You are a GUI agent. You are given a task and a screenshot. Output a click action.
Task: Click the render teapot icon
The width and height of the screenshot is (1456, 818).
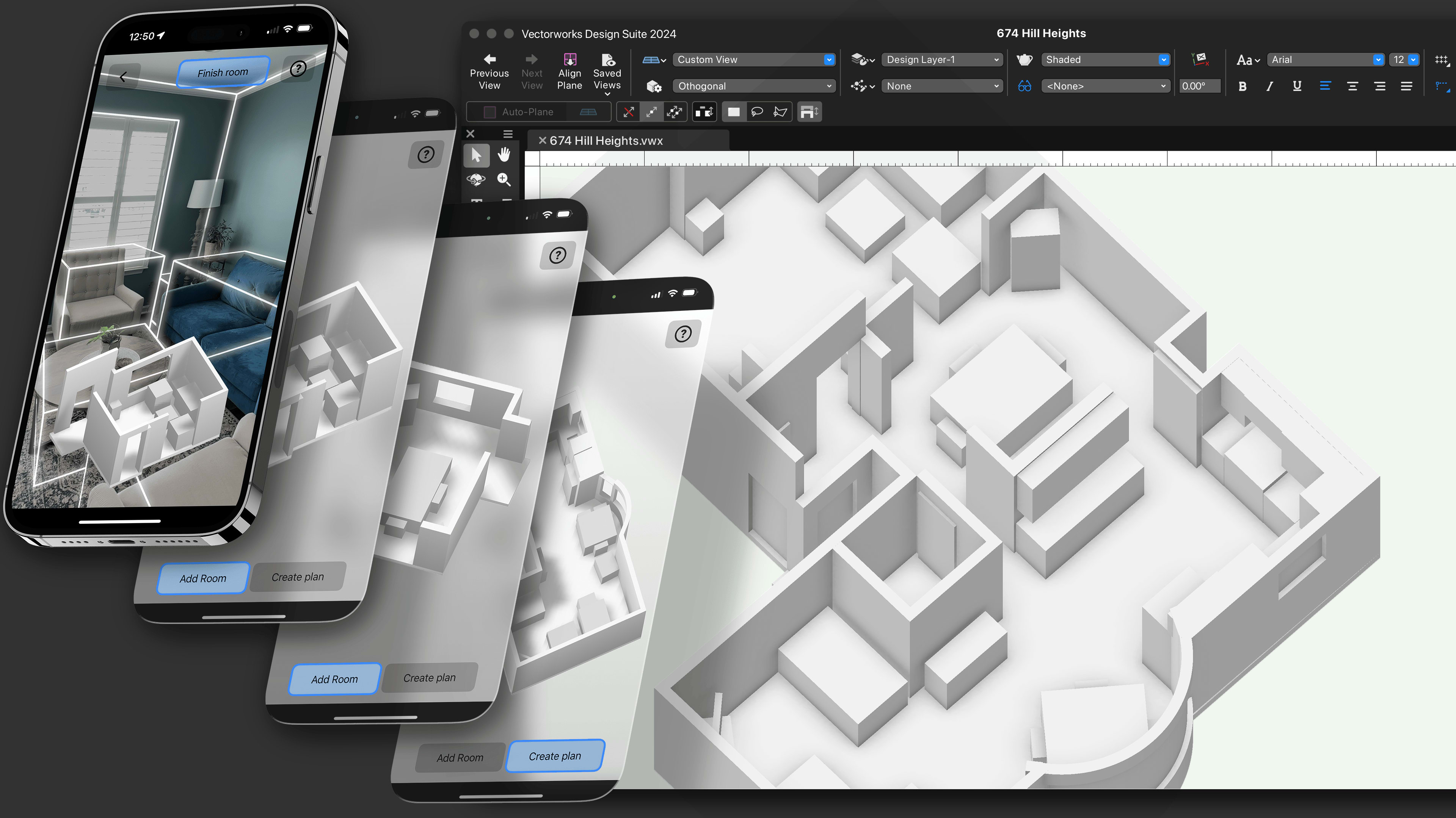[1025, 59]
